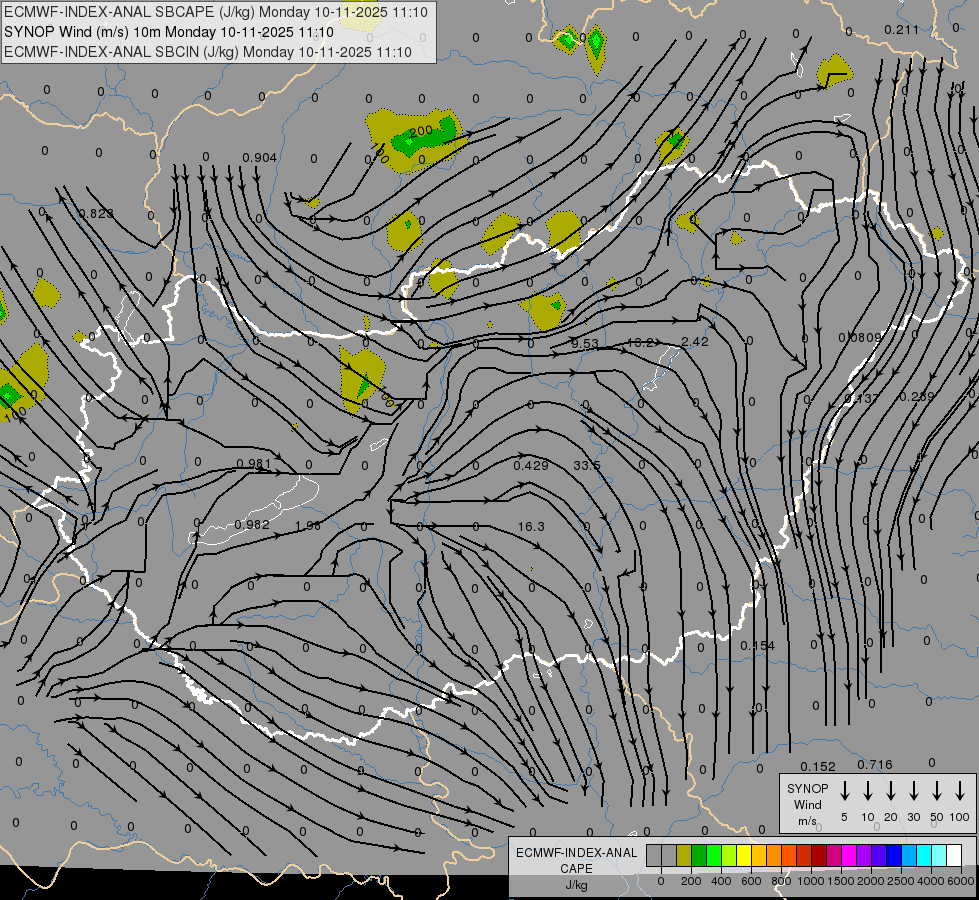Select the pure blue CAPE legend swatch

tap(893, 855)
